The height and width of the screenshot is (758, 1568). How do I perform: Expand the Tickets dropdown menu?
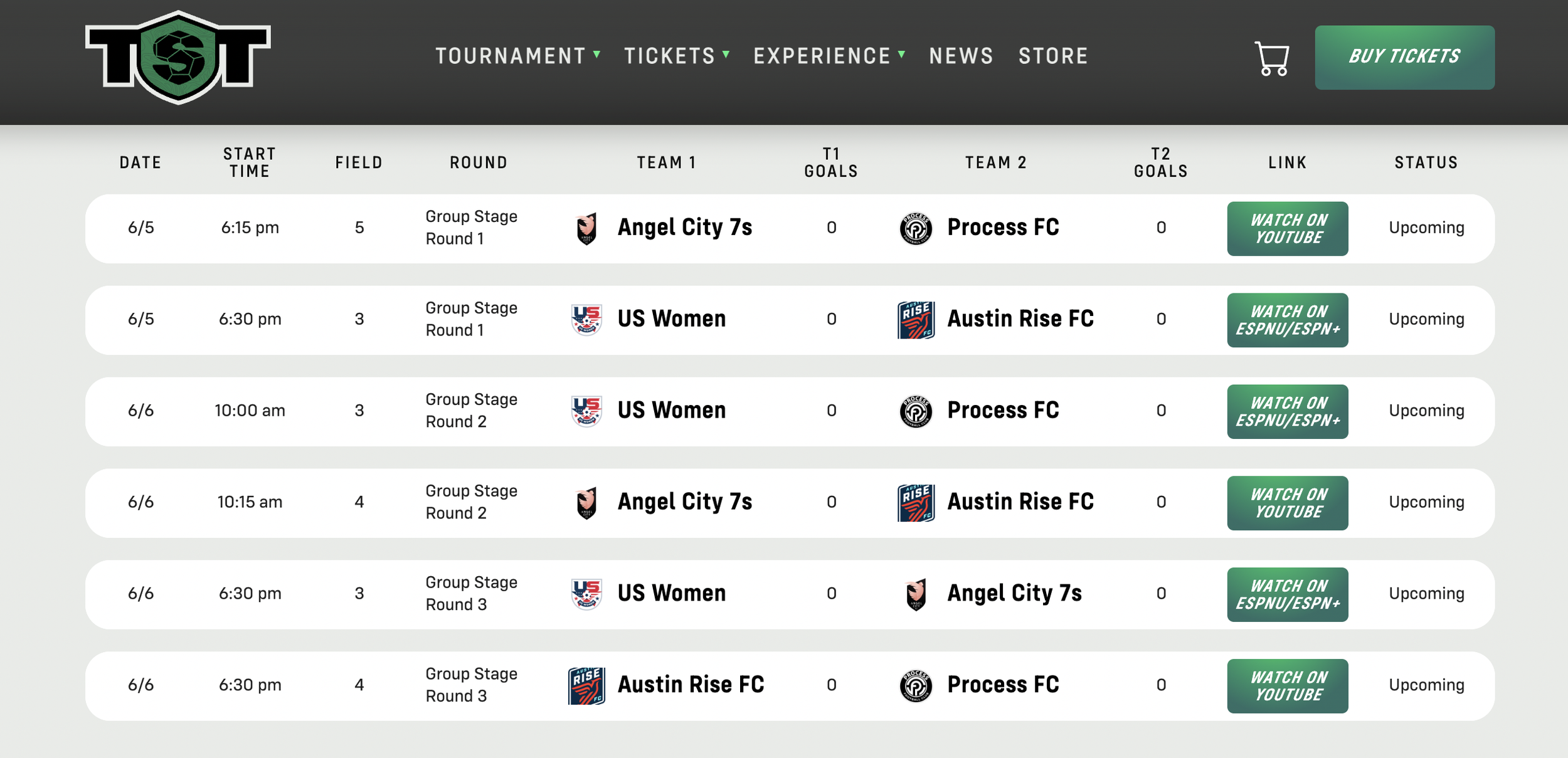click(x=677, y=56)
